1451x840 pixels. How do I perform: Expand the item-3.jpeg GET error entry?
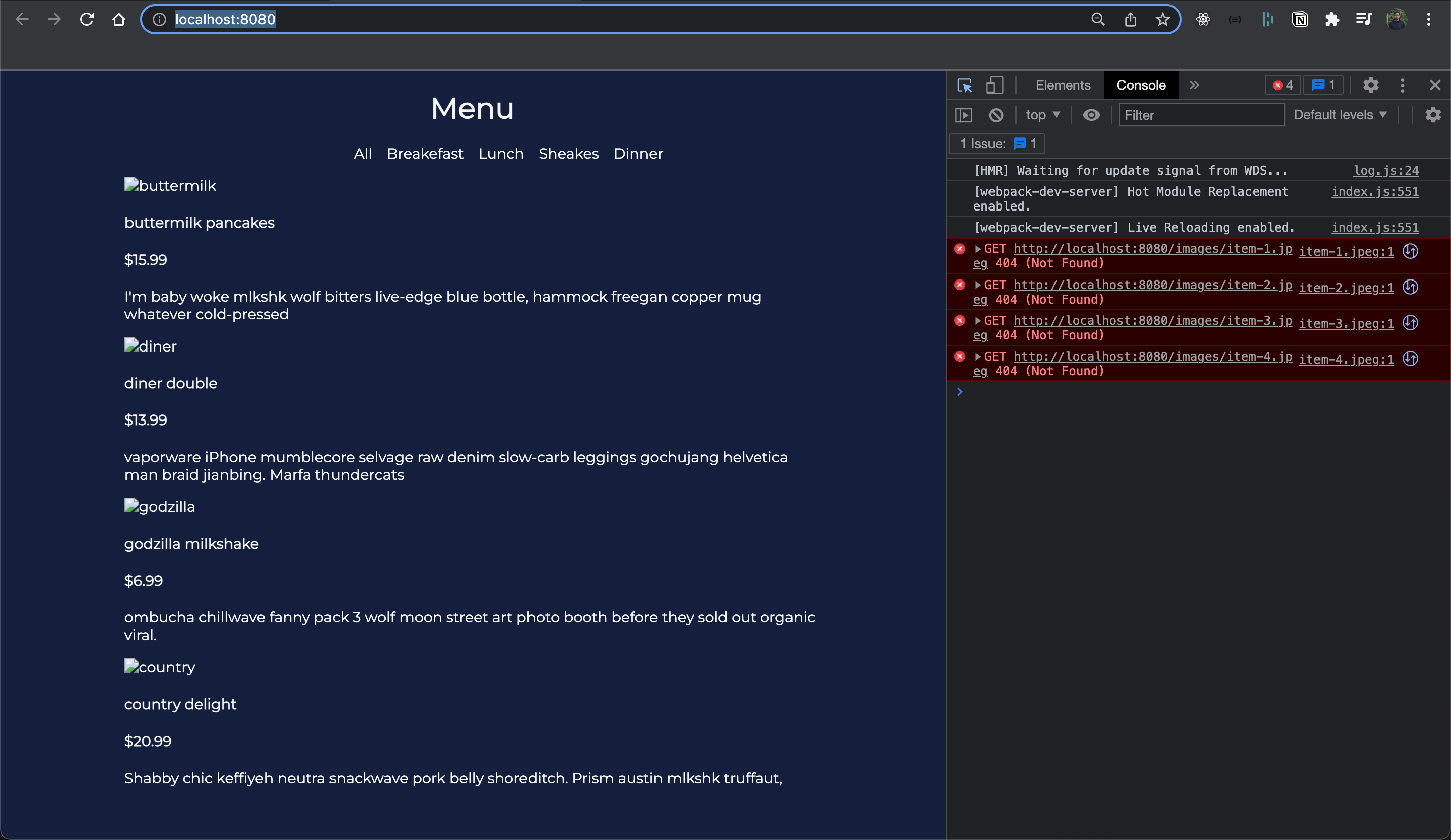point(978,321)
